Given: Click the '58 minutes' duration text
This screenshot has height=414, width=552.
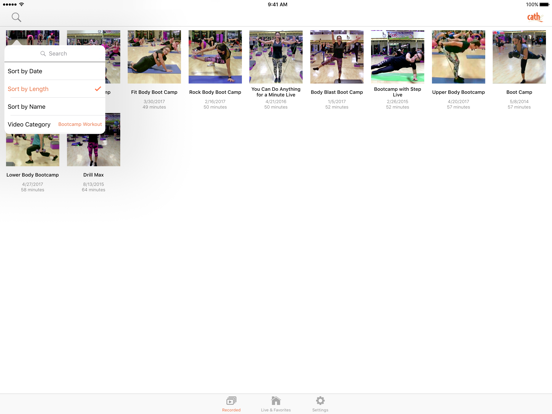Looking at the screenshot, I should coord(32,190).
